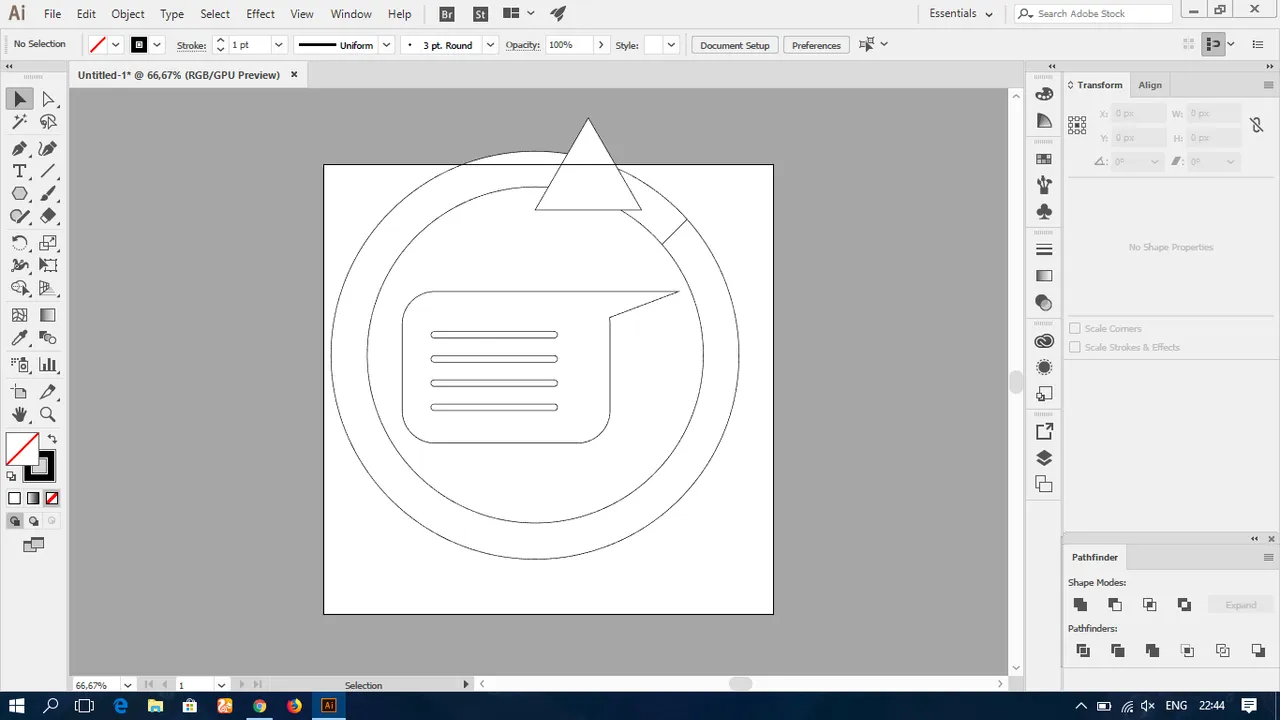Select the Direct Selection tool
Screen dimensions: 1280x720
click(x=48, y=99)
